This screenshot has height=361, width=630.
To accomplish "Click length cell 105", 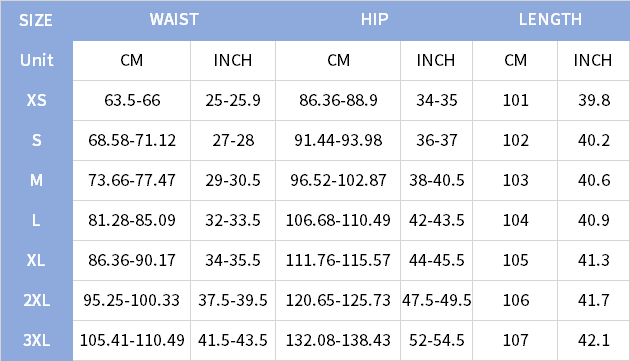I will (515, 260).
